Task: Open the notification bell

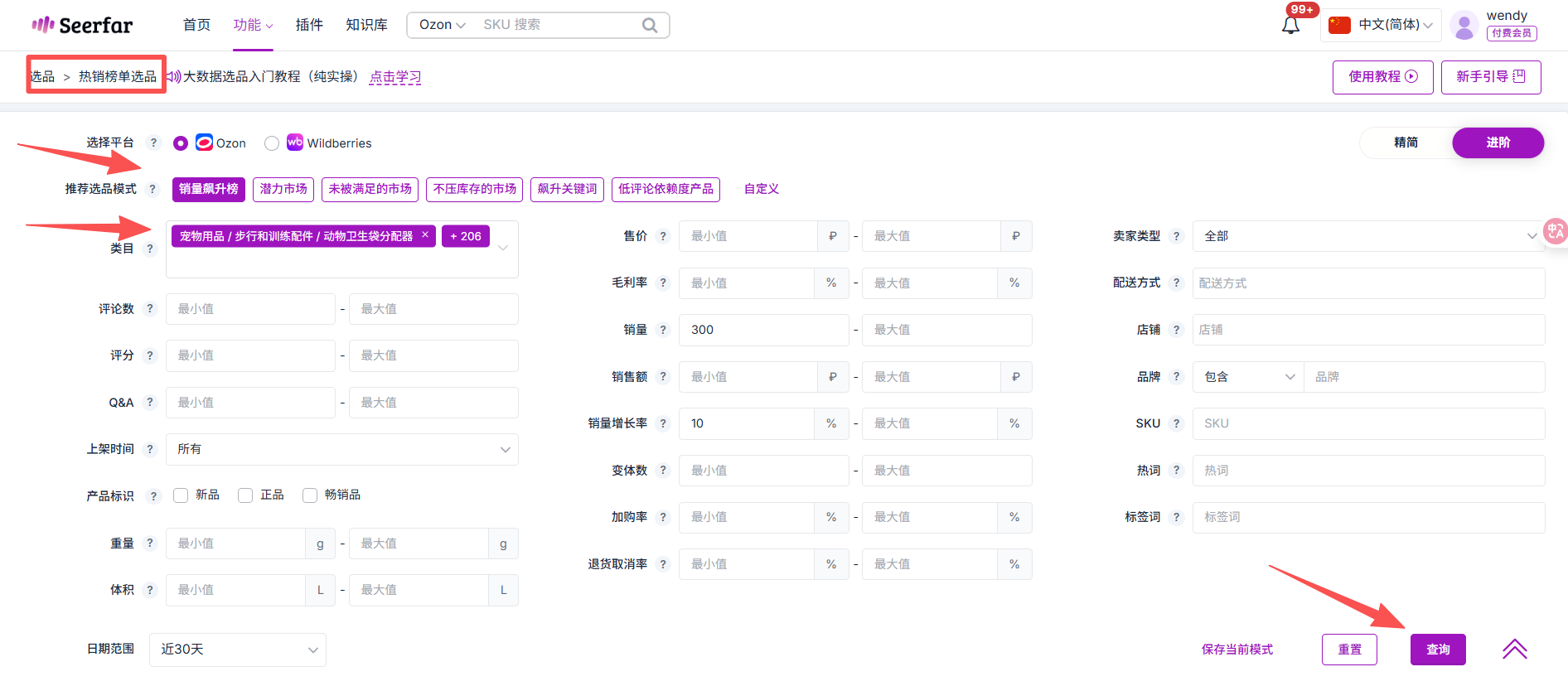Action: click(x=1290, y=26)
